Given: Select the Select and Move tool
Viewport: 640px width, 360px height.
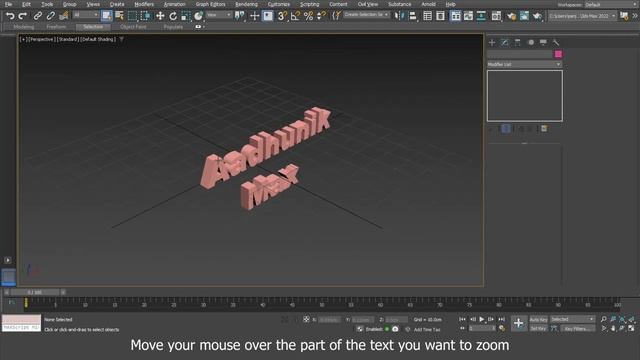Looking at the screenshot, I should coord(160,16).
